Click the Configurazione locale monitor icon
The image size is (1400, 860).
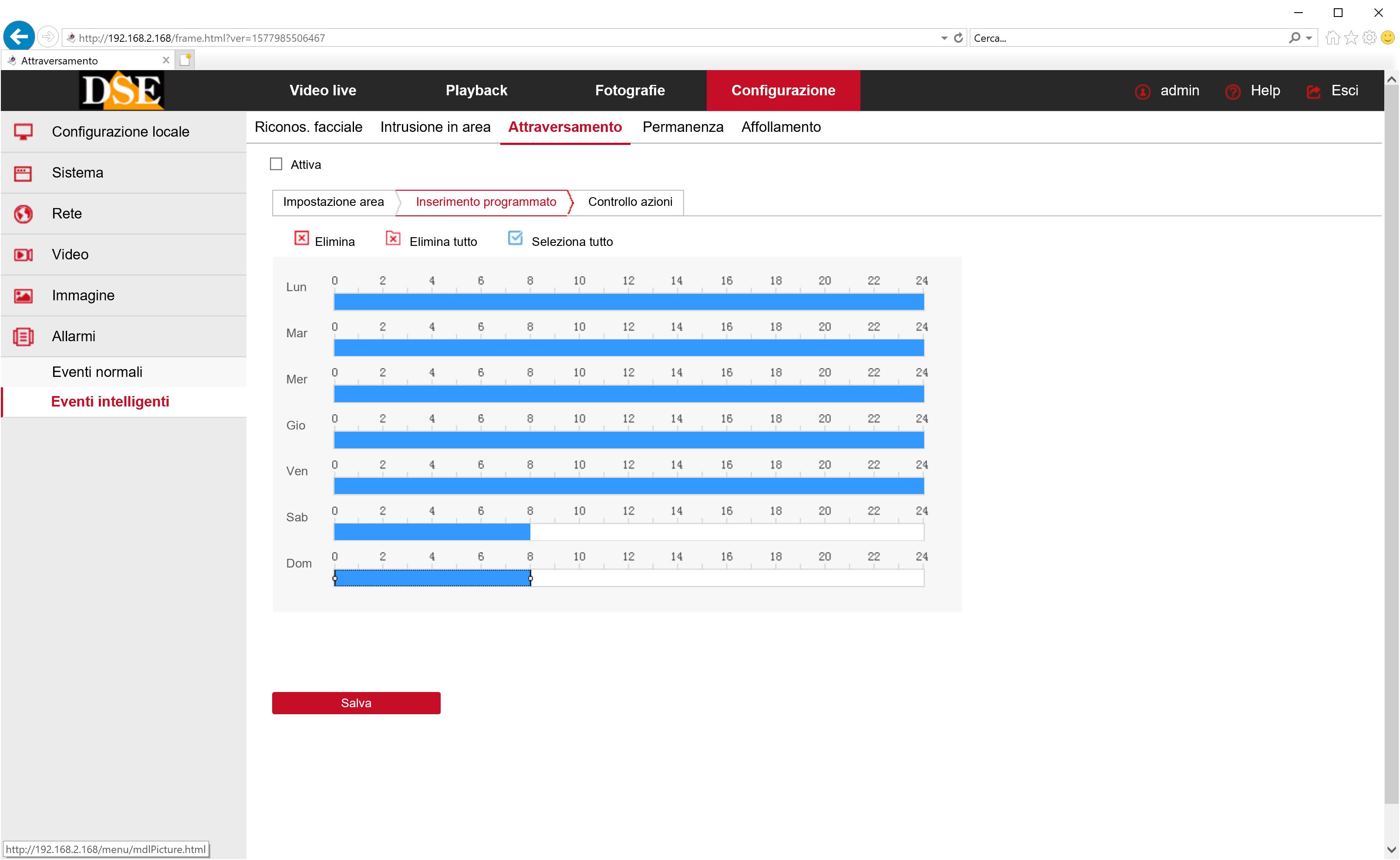[23, 132]
